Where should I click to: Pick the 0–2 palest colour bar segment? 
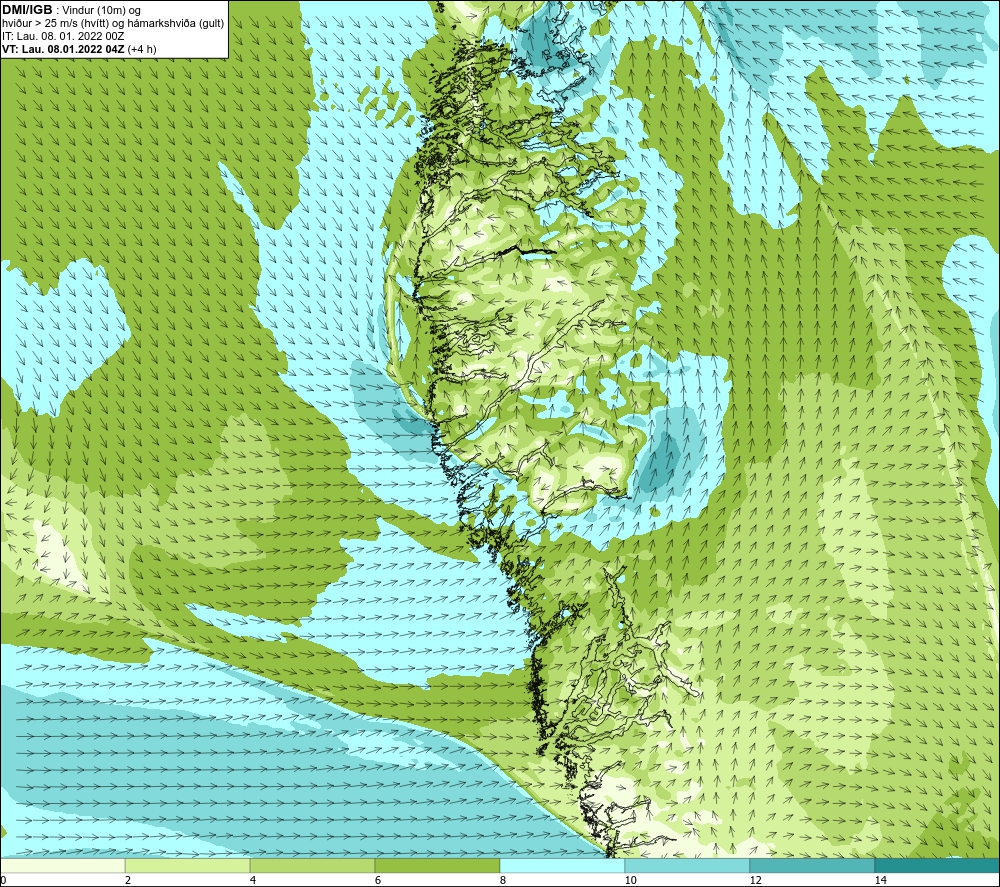[x=62, y=865]
